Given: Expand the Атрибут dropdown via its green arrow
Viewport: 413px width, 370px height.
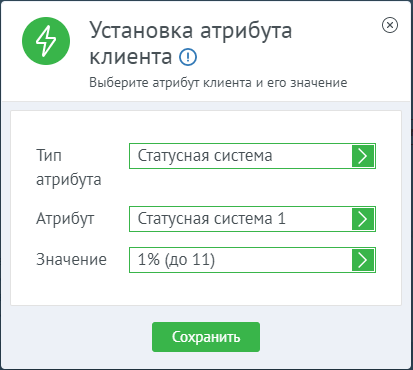Looking at the screenshot, I should pos(363,219).
